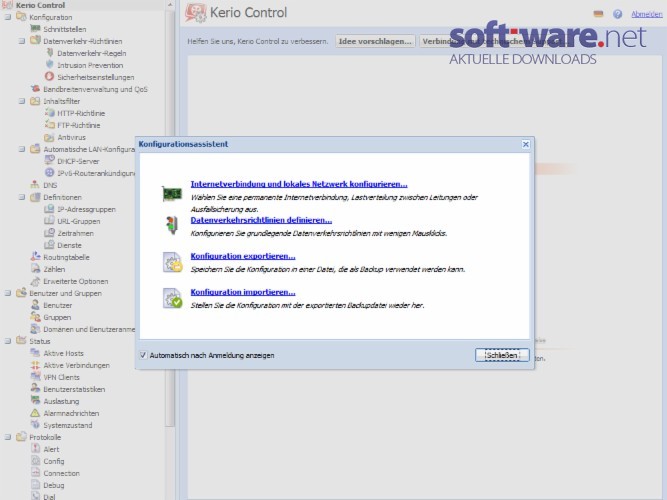
Task: Click the DHCP-Server icon
Action: click(x=50, y=161)
